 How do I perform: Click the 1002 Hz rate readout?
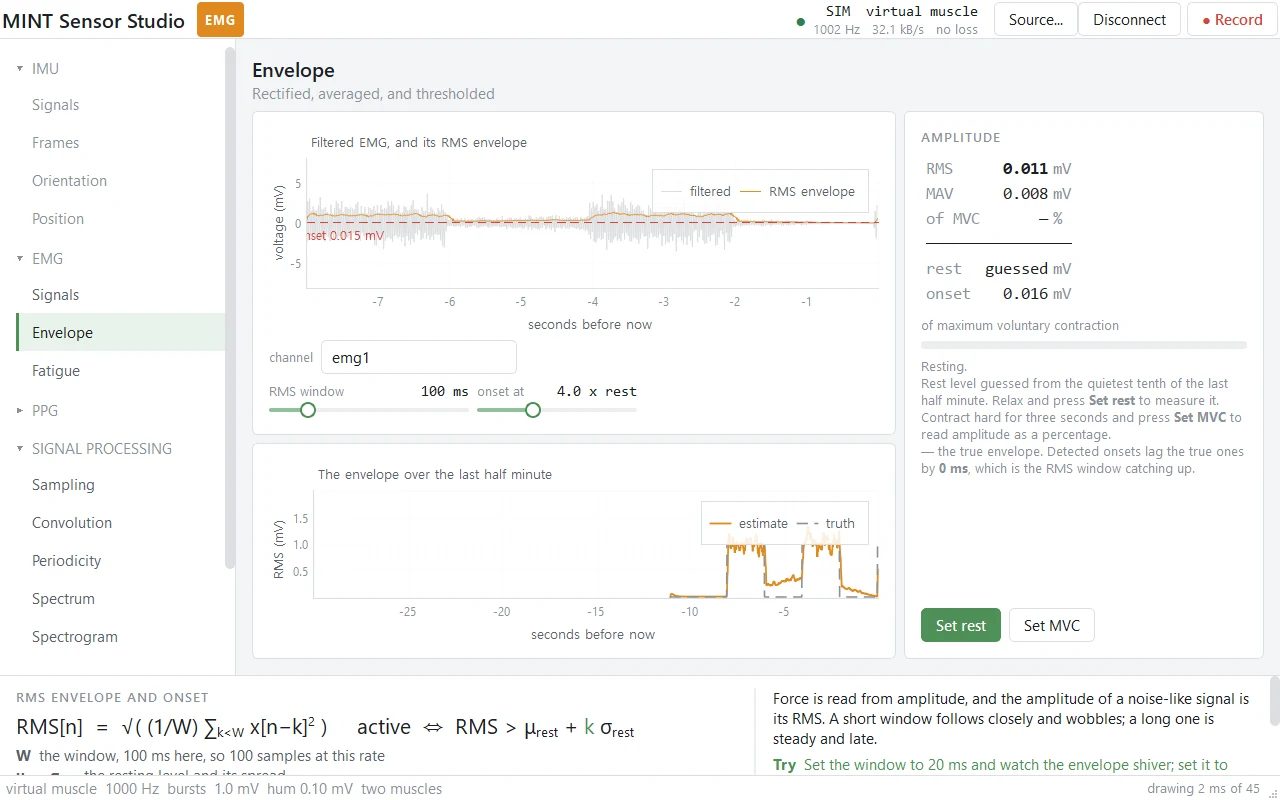click(x=836, y=30)
